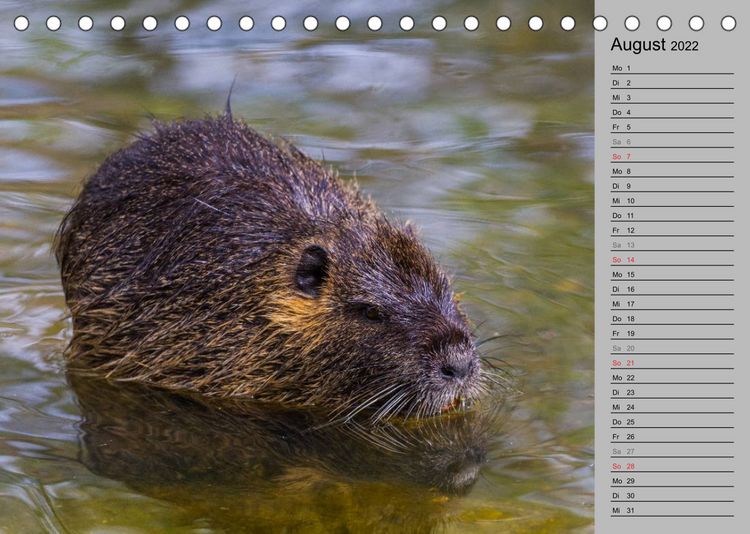Select the 'Do 11' date row
Screen dimensions: 750x534
point(672,216)
